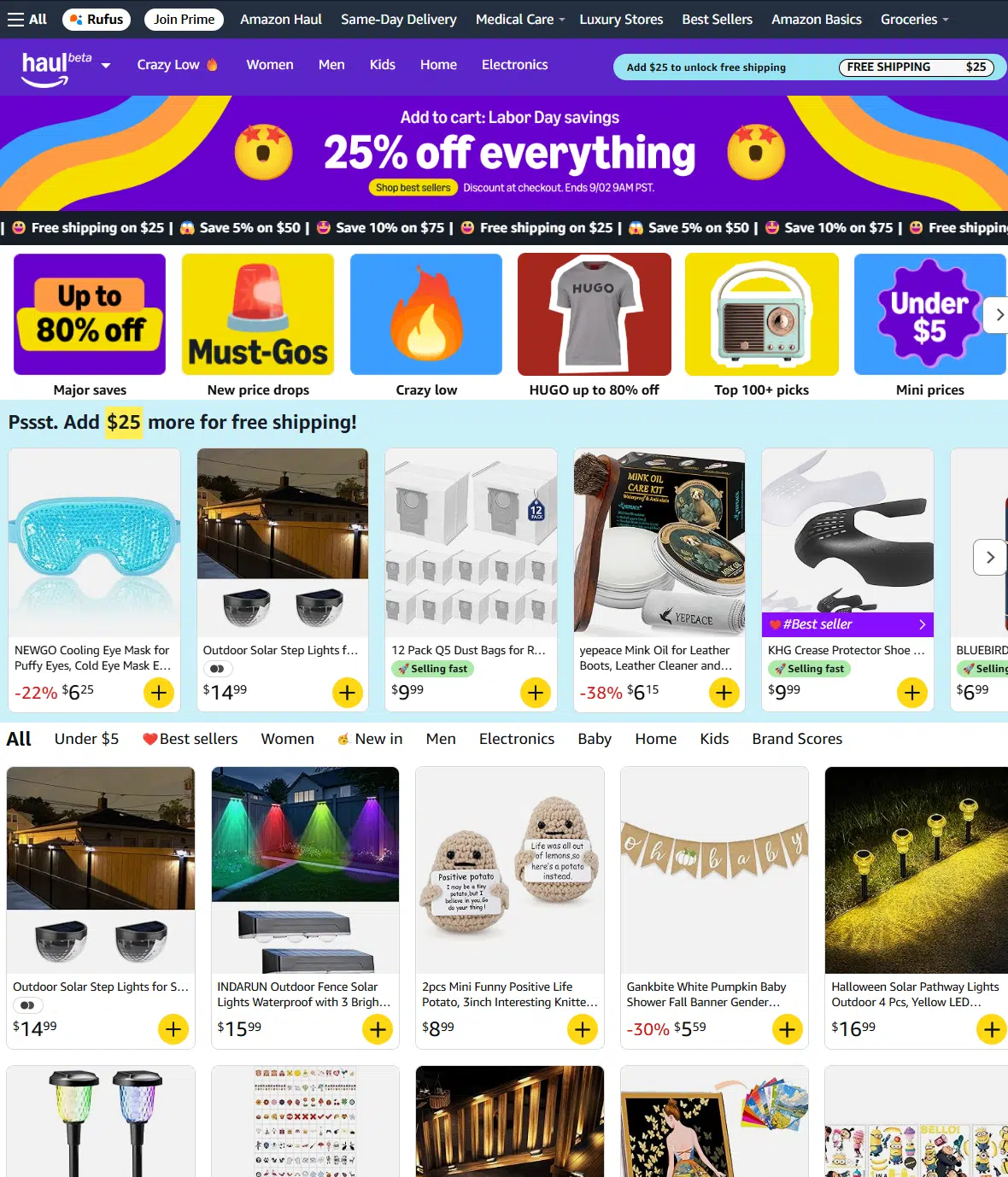Open the Groceries dropdown menu
This screenshot has height=1177, width=1008.
pos(915,19)
